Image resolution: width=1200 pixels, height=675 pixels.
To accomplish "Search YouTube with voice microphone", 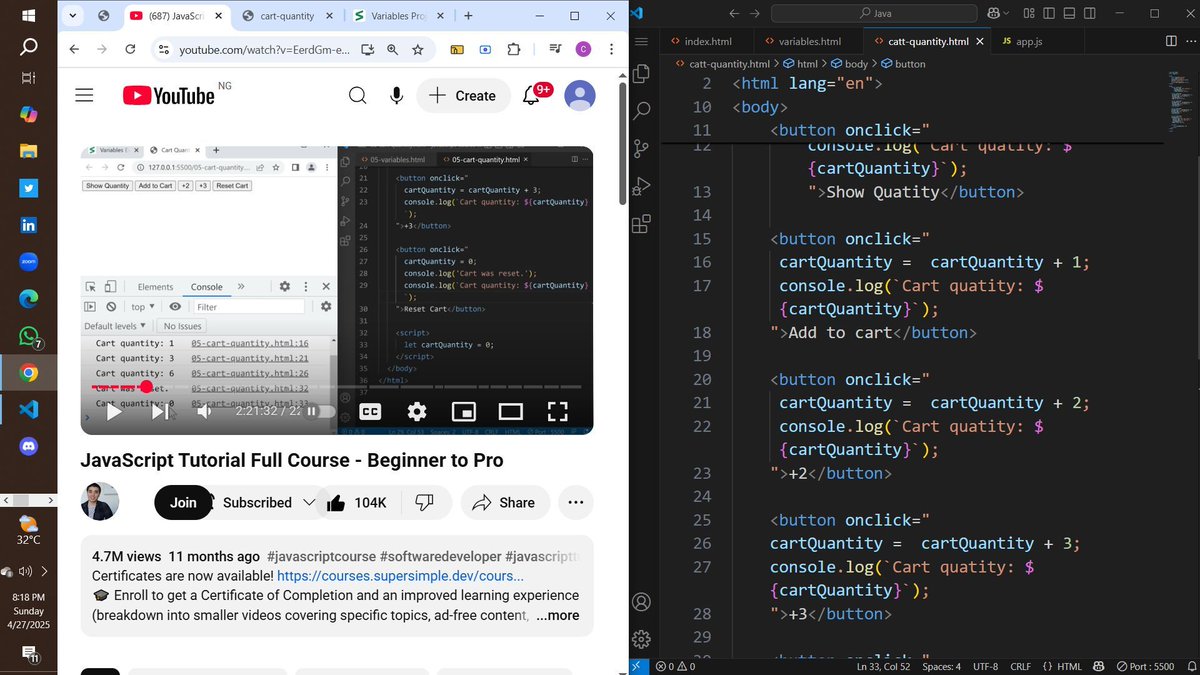I will coord(397,95).
